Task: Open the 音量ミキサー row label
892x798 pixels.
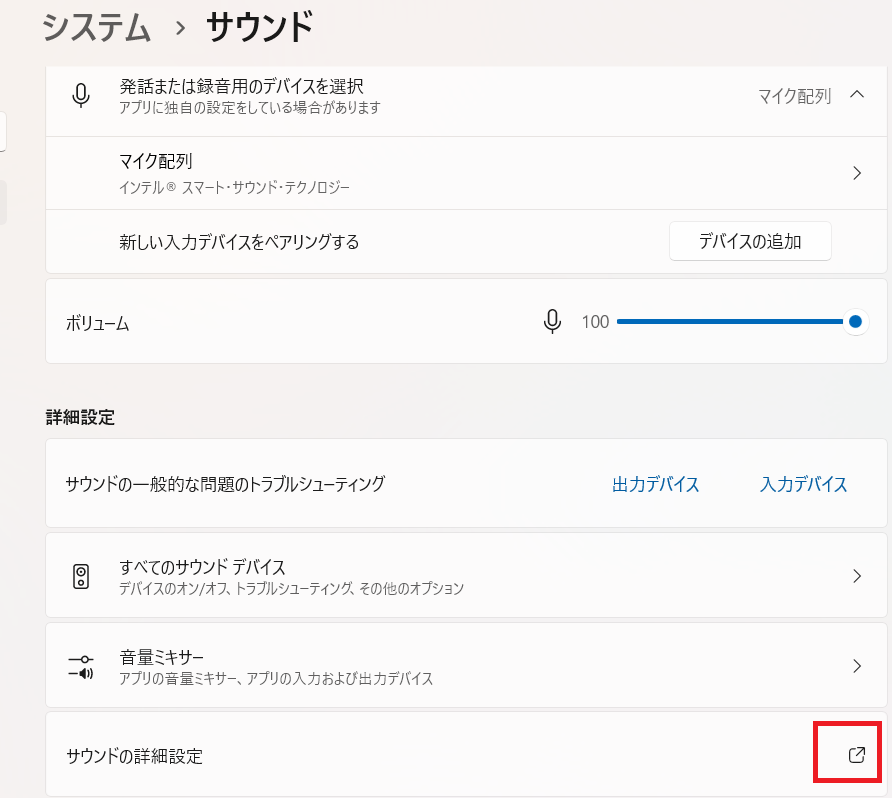Action: 162,658
